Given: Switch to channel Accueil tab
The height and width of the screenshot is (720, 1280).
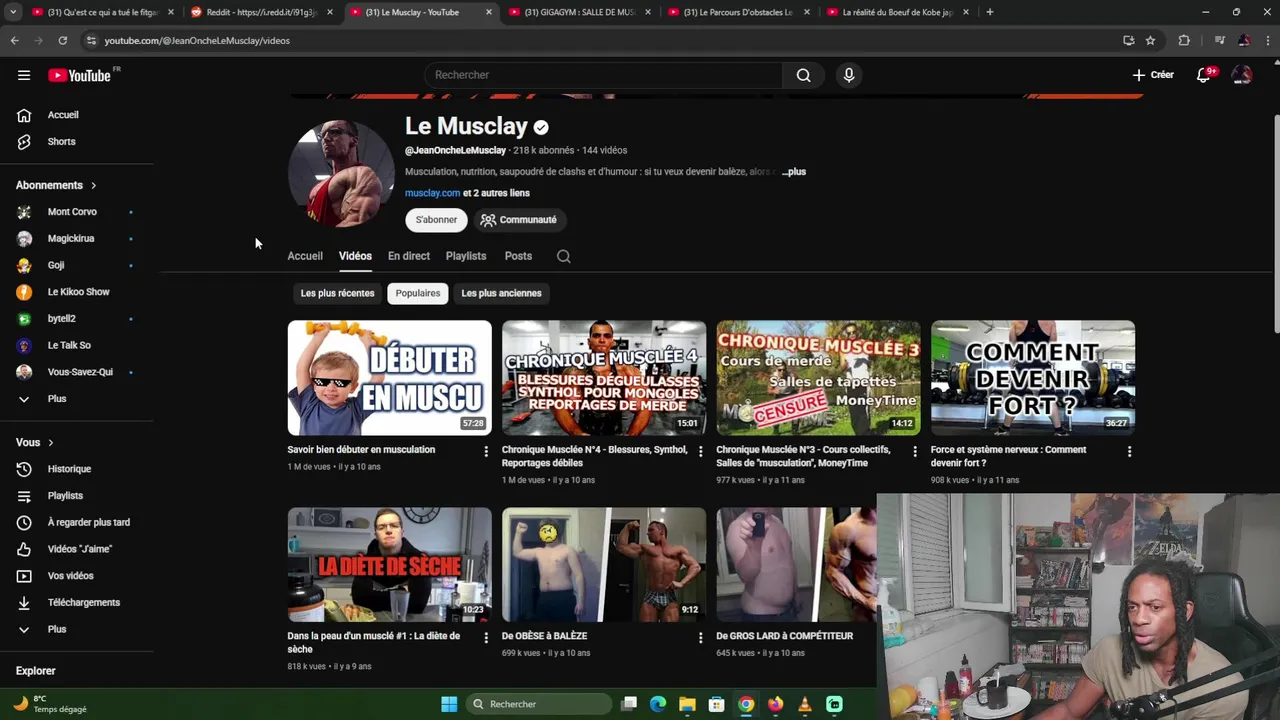Looking at the screenshot, I should 305,256.
